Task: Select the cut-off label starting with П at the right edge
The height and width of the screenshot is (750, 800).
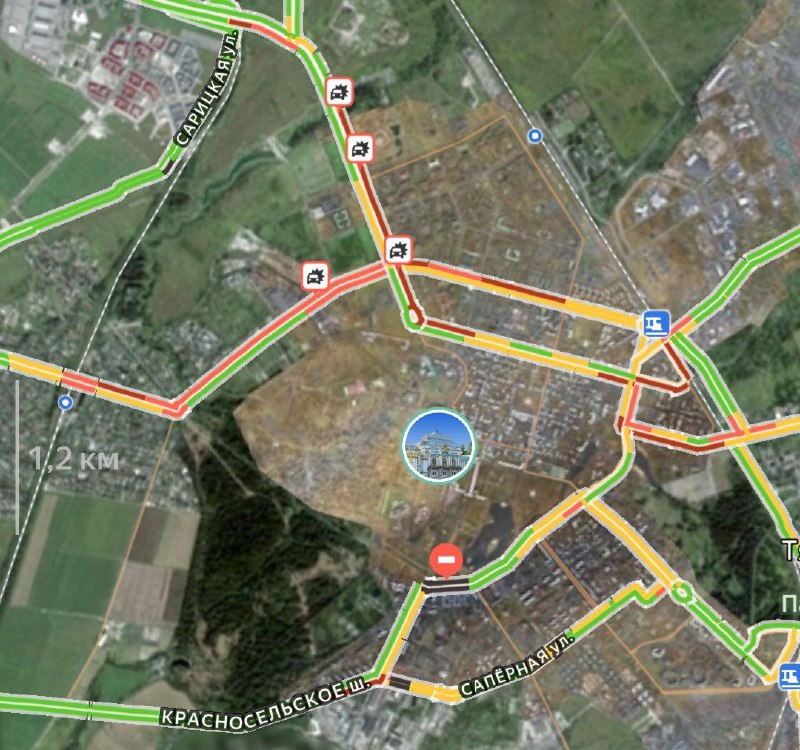Action: coord(791,604)
